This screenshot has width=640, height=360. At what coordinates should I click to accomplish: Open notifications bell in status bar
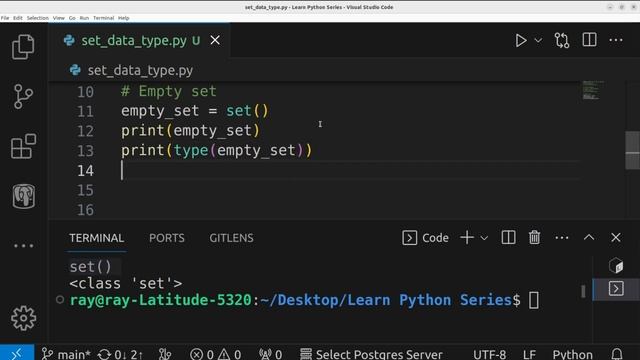point(617,354)
